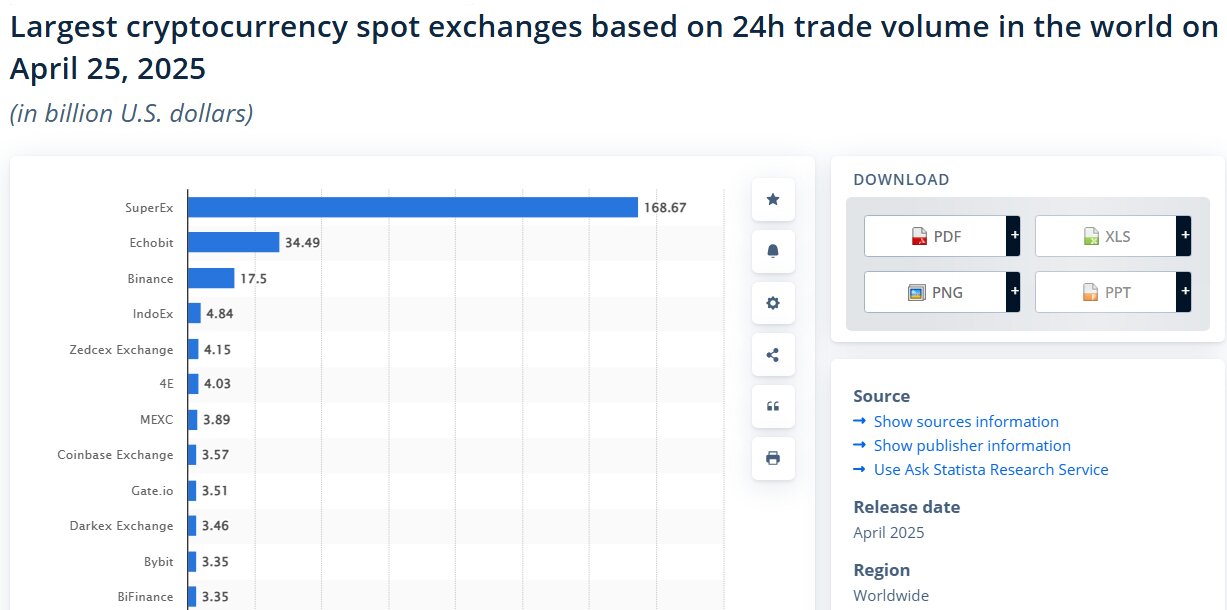Click the DOWNLOAD heading

(901, 180)
